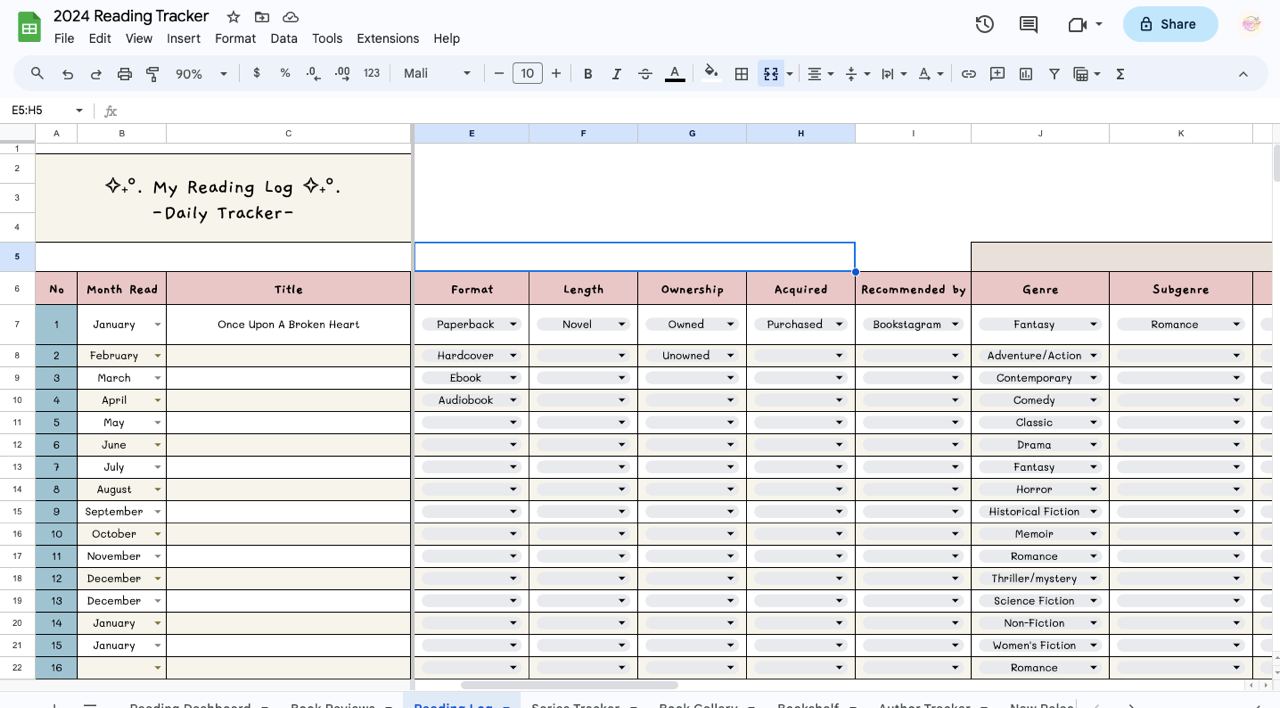Select row 13 header
This screenshot has width=1280, height=708.
tap(17, 467)
